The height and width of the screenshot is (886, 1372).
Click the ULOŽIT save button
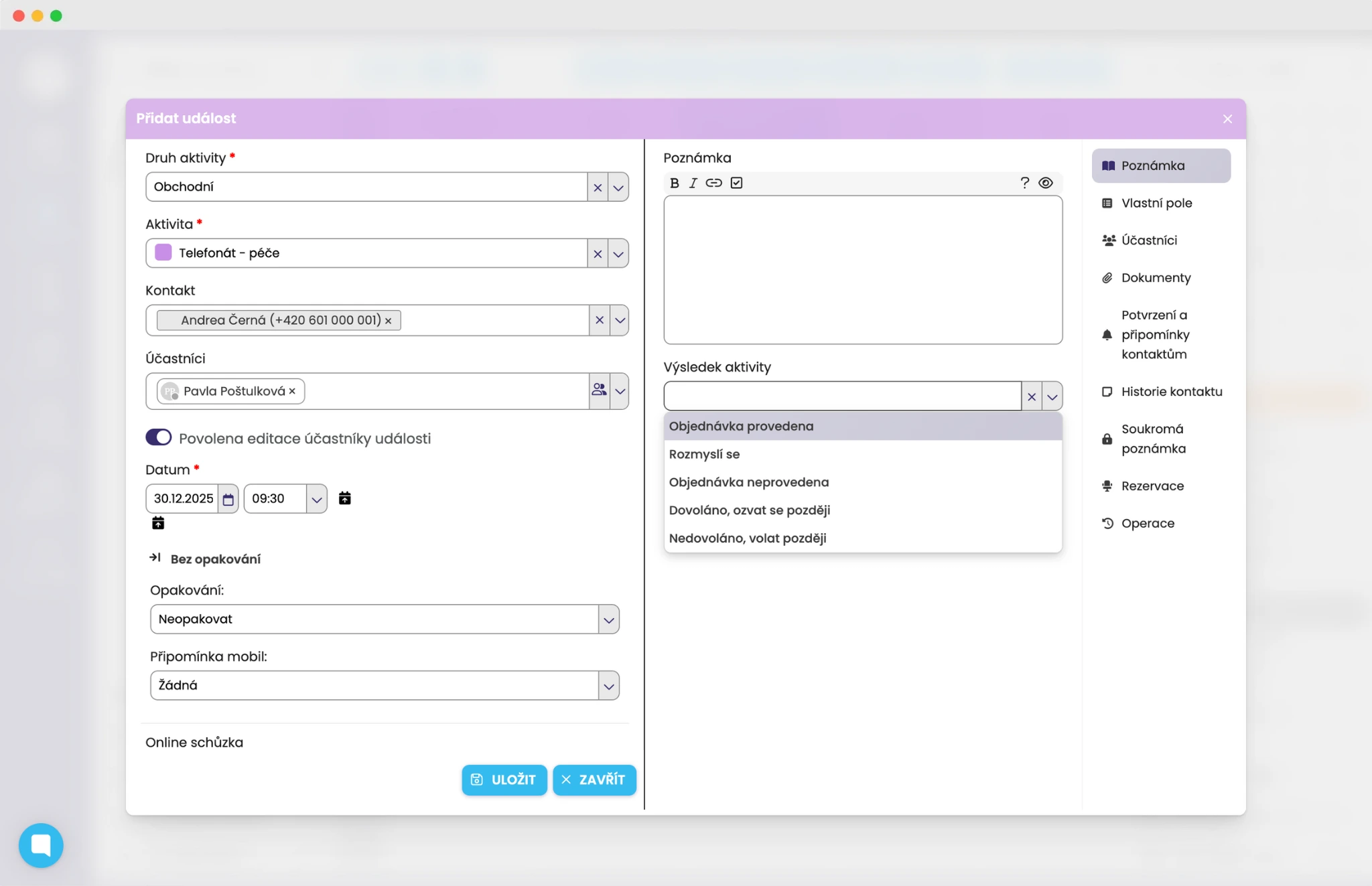[x=504, y=780]
